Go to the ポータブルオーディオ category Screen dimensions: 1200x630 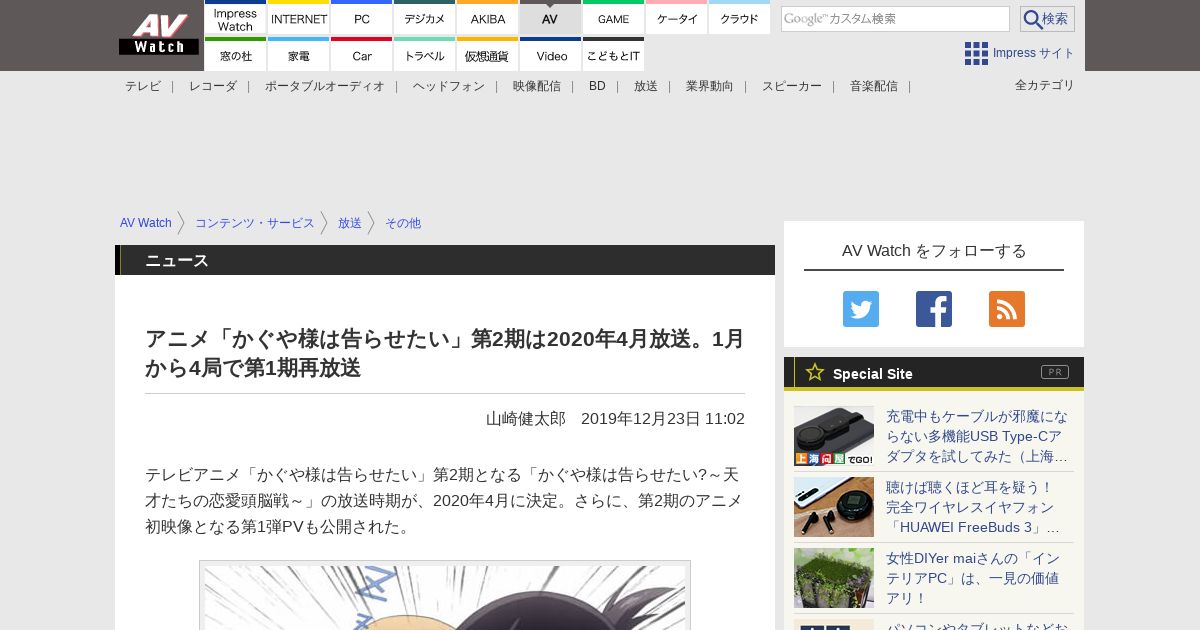(x=325, y=86)
